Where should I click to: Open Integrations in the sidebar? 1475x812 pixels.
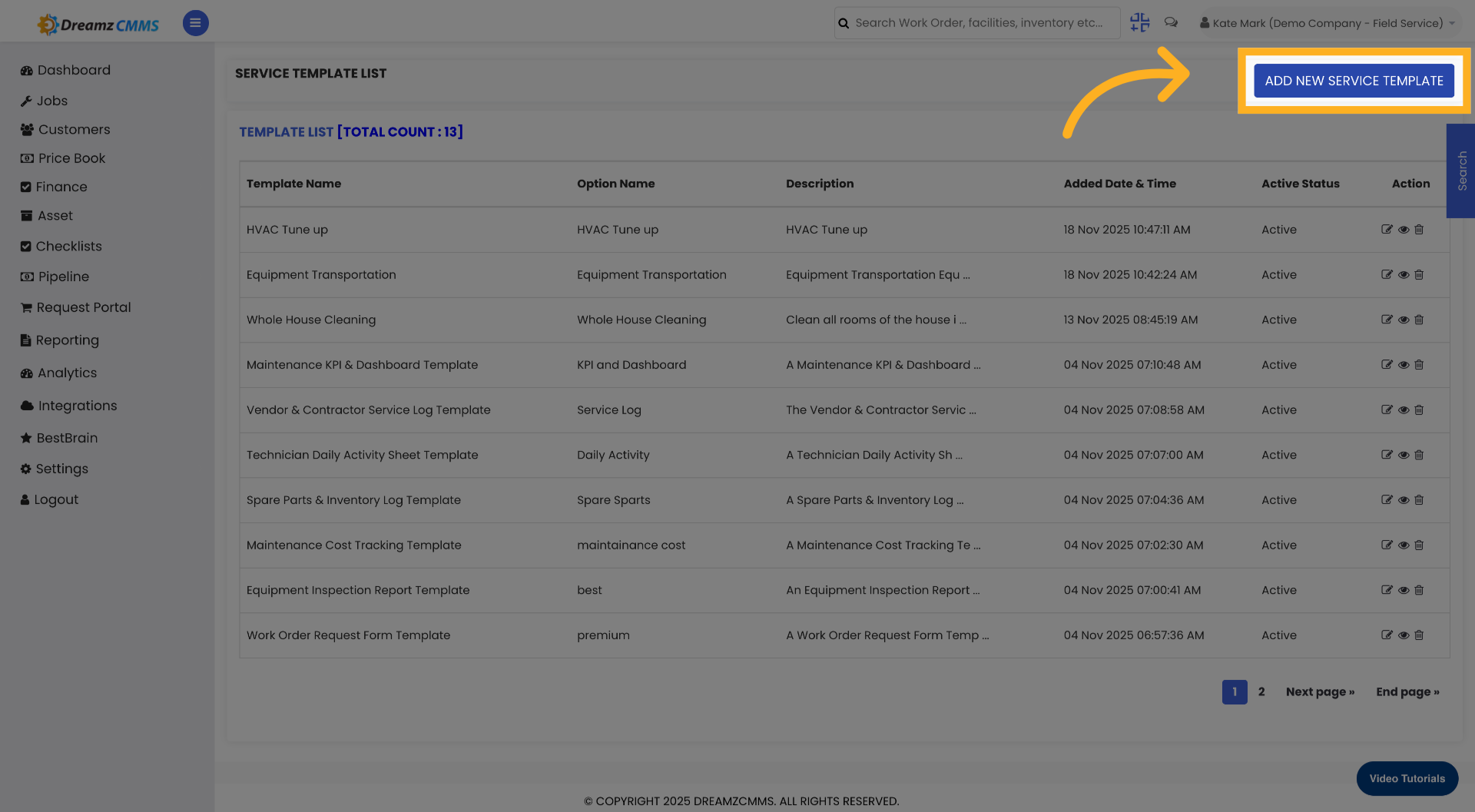pyautogui.click(x=68, y=406)
